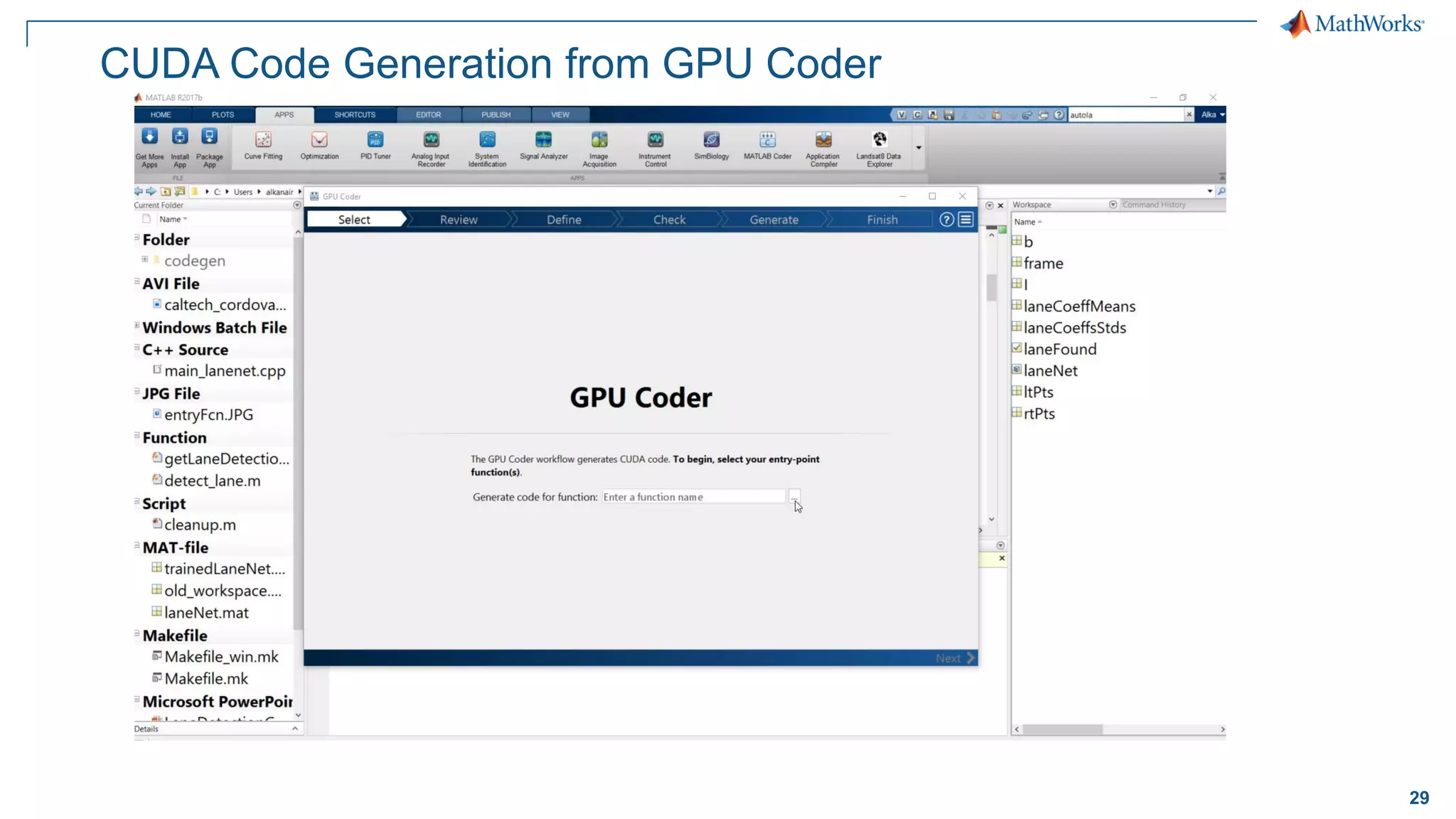Collapse the AVI File group
Image resolution: width=1456 pixels, height=819 pixels.
click(x=136, y=282)
